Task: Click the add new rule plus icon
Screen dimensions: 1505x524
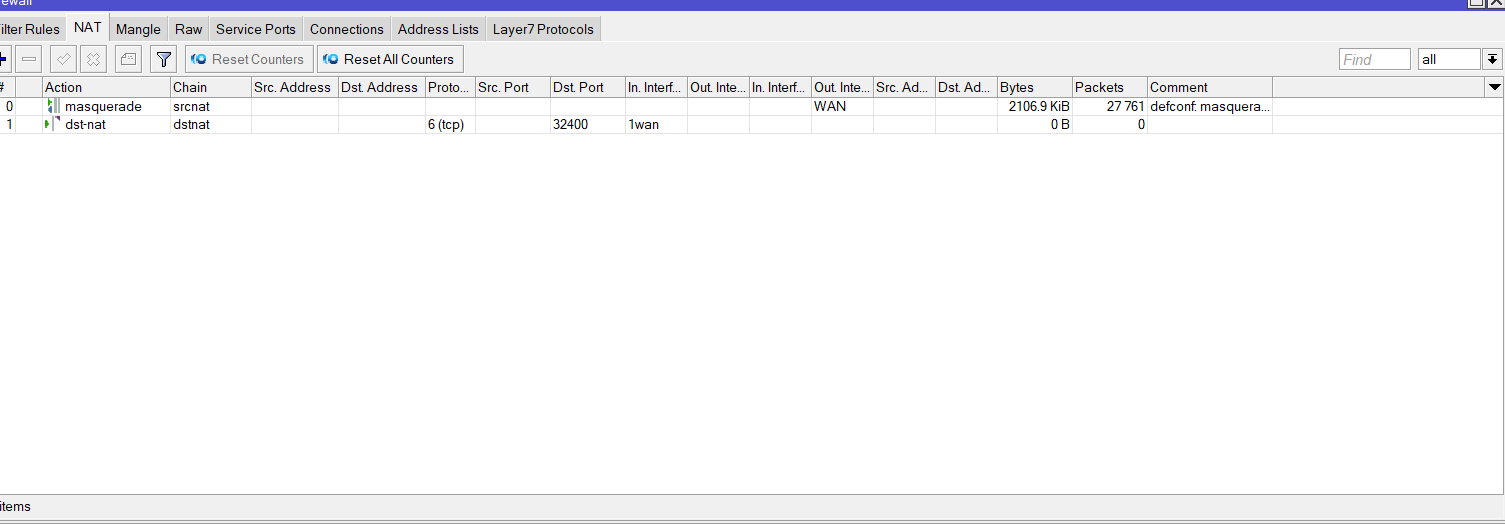Action: click(3, 59)
